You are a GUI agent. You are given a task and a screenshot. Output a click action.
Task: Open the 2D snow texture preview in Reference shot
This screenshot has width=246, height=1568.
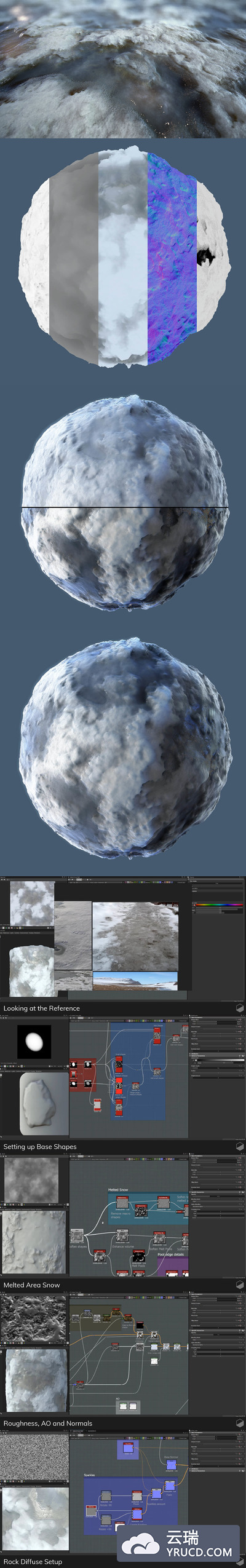[x=31, y=903]
